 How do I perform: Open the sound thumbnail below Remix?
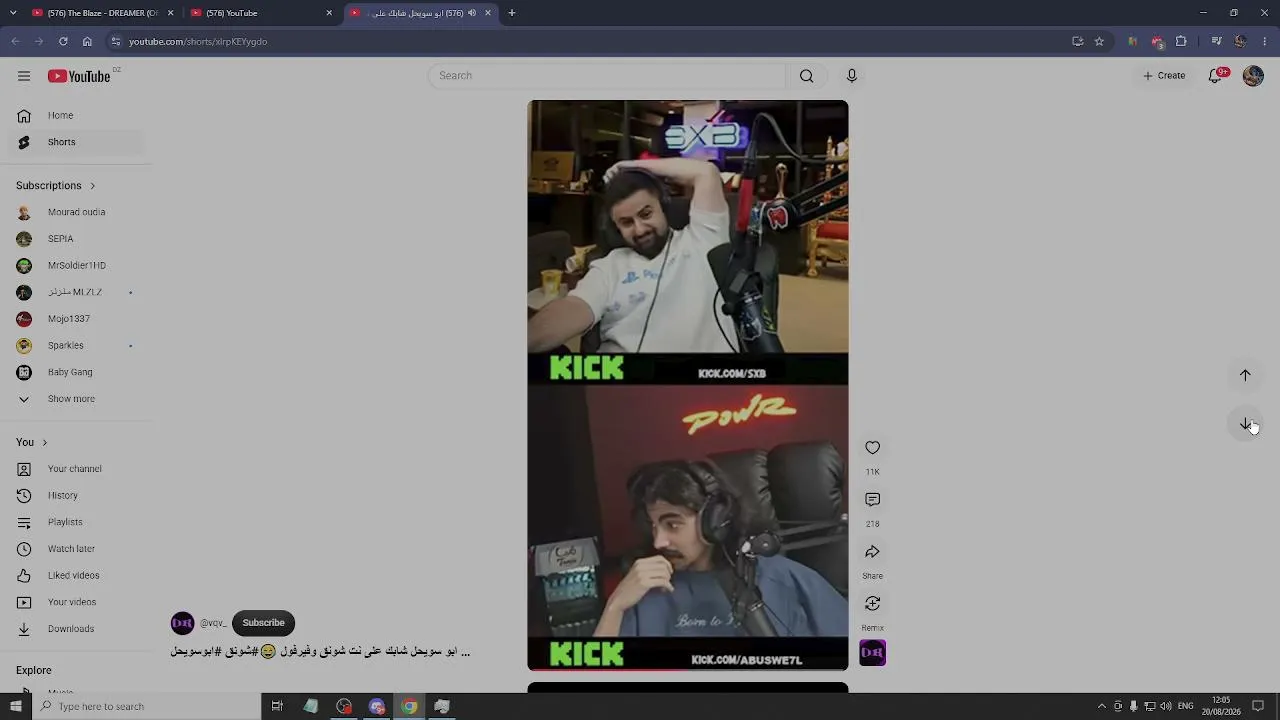pyautogui.click(x=873, y=653)
